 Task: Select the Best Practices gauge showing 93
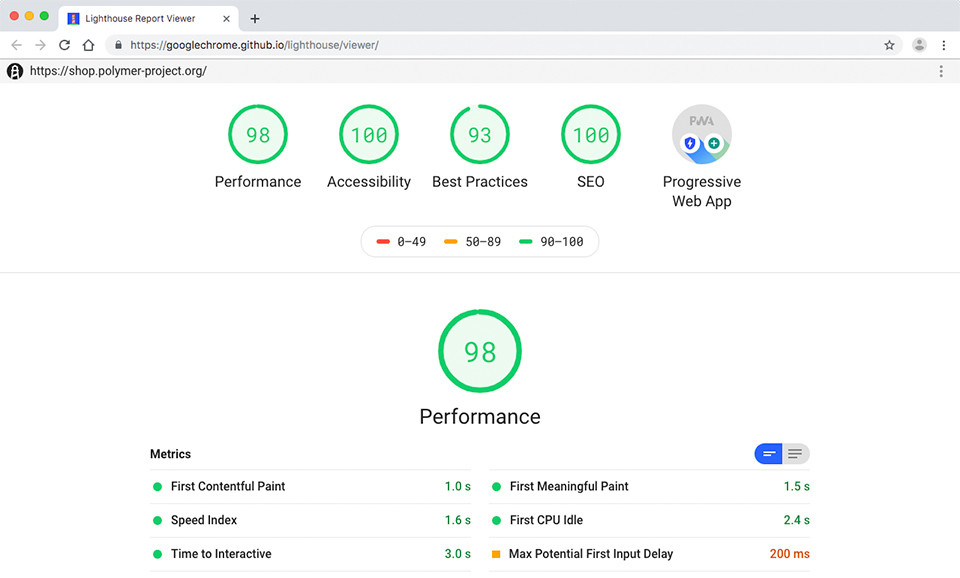coord(480,135)
